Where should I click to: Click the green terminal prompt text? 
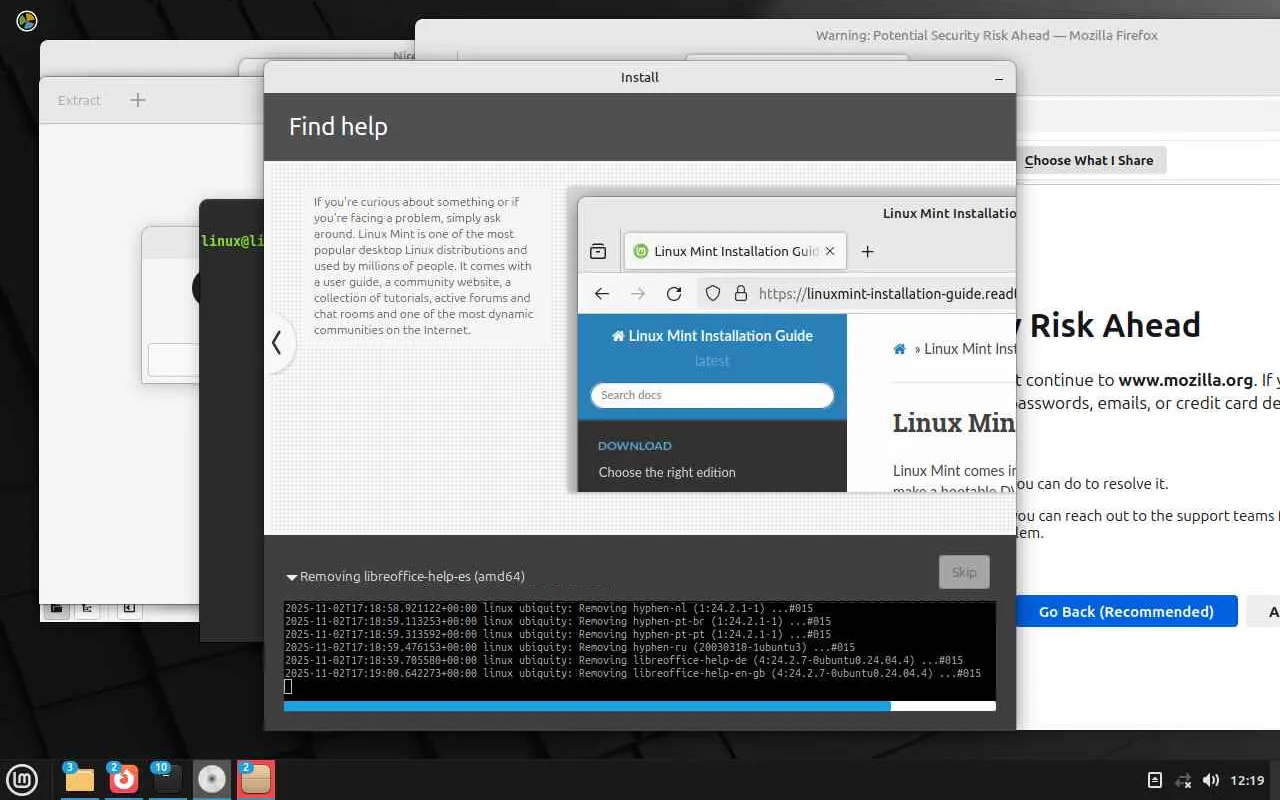(233, 241)
